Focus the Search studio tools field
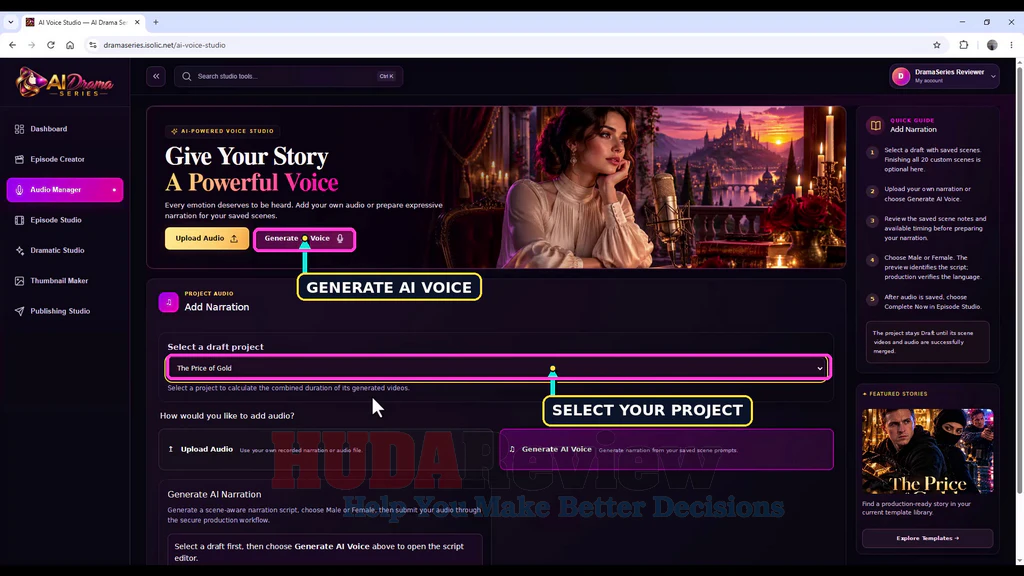Viewport: 1024px width, 576px height. 288,76
